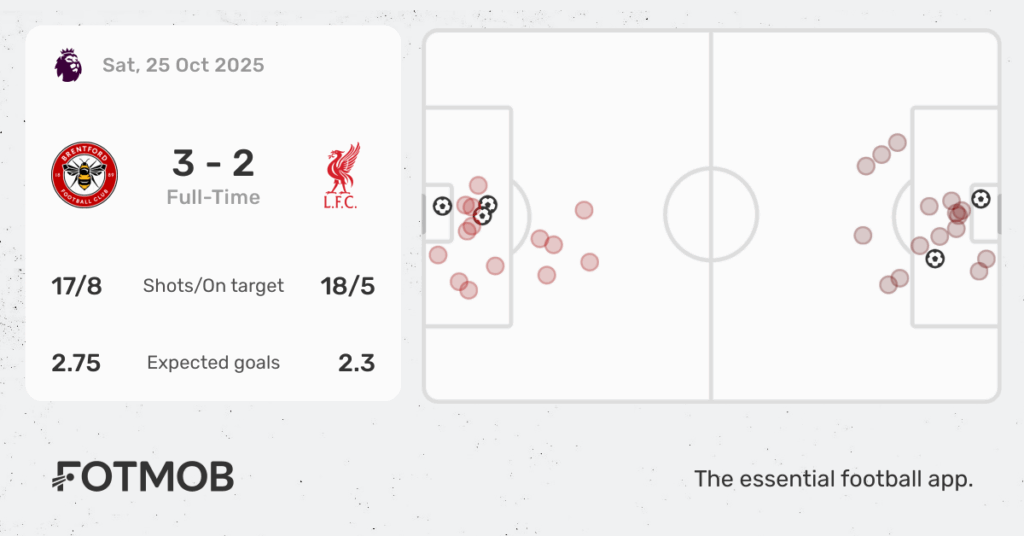Screen dimensions: 1024x536
Task: Click the Shots/On target stat label
Action: click(x=213, y=286)
